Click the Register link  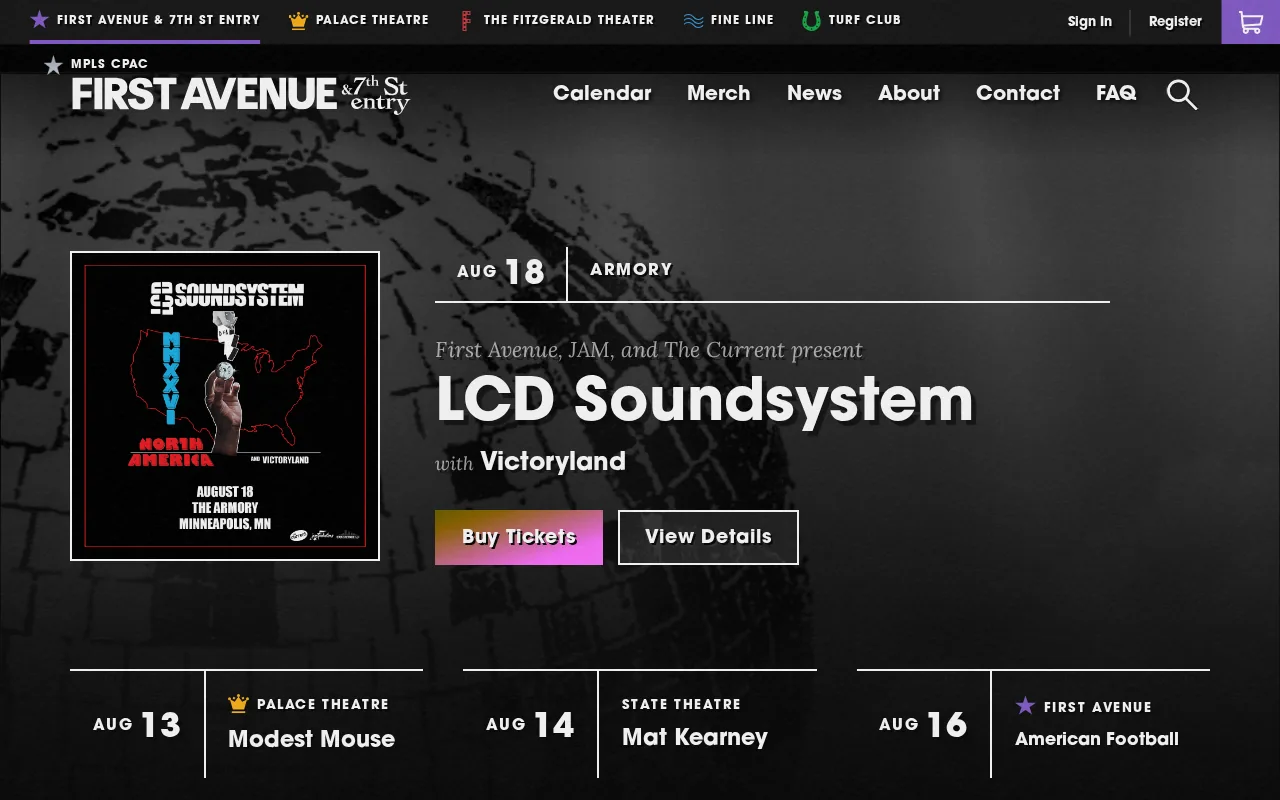(x=1175, y=21)
